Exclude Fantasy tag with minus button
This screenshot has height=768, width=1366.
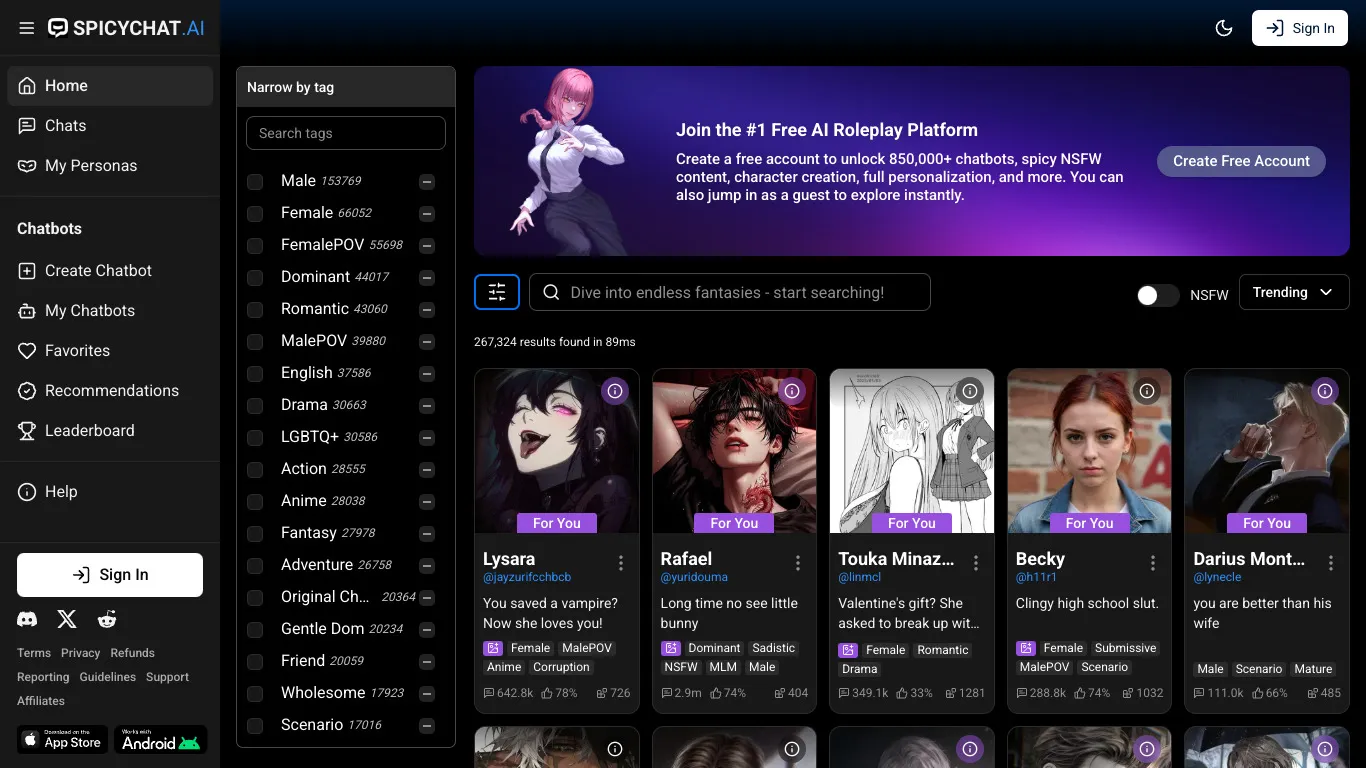[x=427, y=534]
